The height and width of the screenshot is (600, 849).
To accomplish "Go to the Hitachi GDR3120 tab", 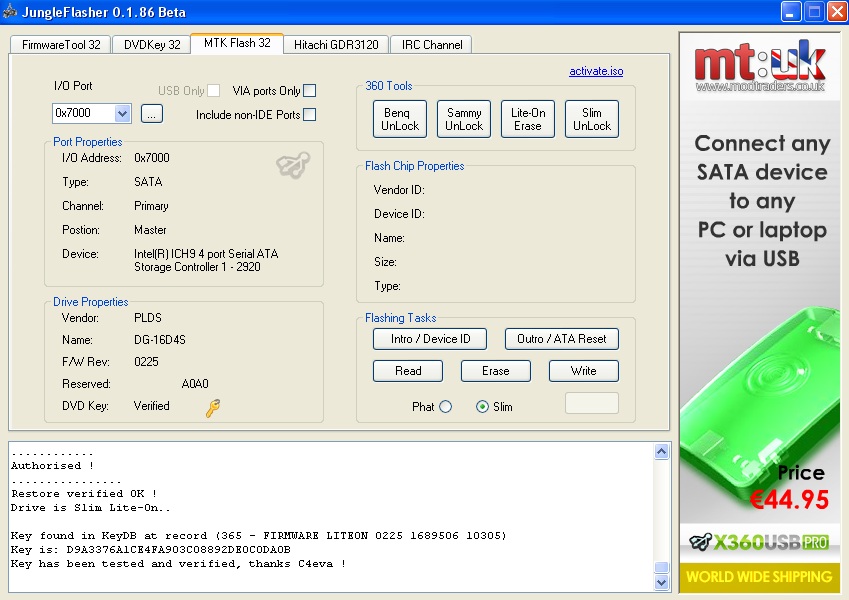I will coord(336,44).
